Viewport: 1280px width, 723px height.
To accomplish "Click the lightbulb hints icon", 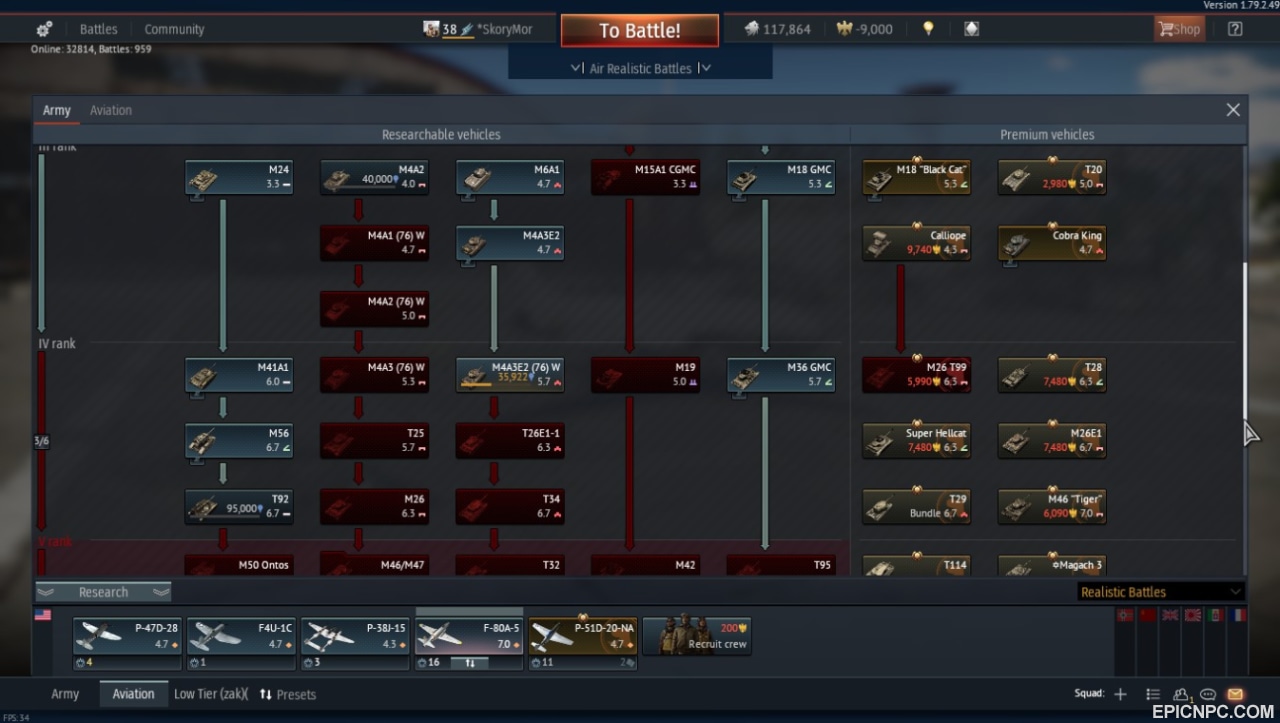I will coord(928,29).
